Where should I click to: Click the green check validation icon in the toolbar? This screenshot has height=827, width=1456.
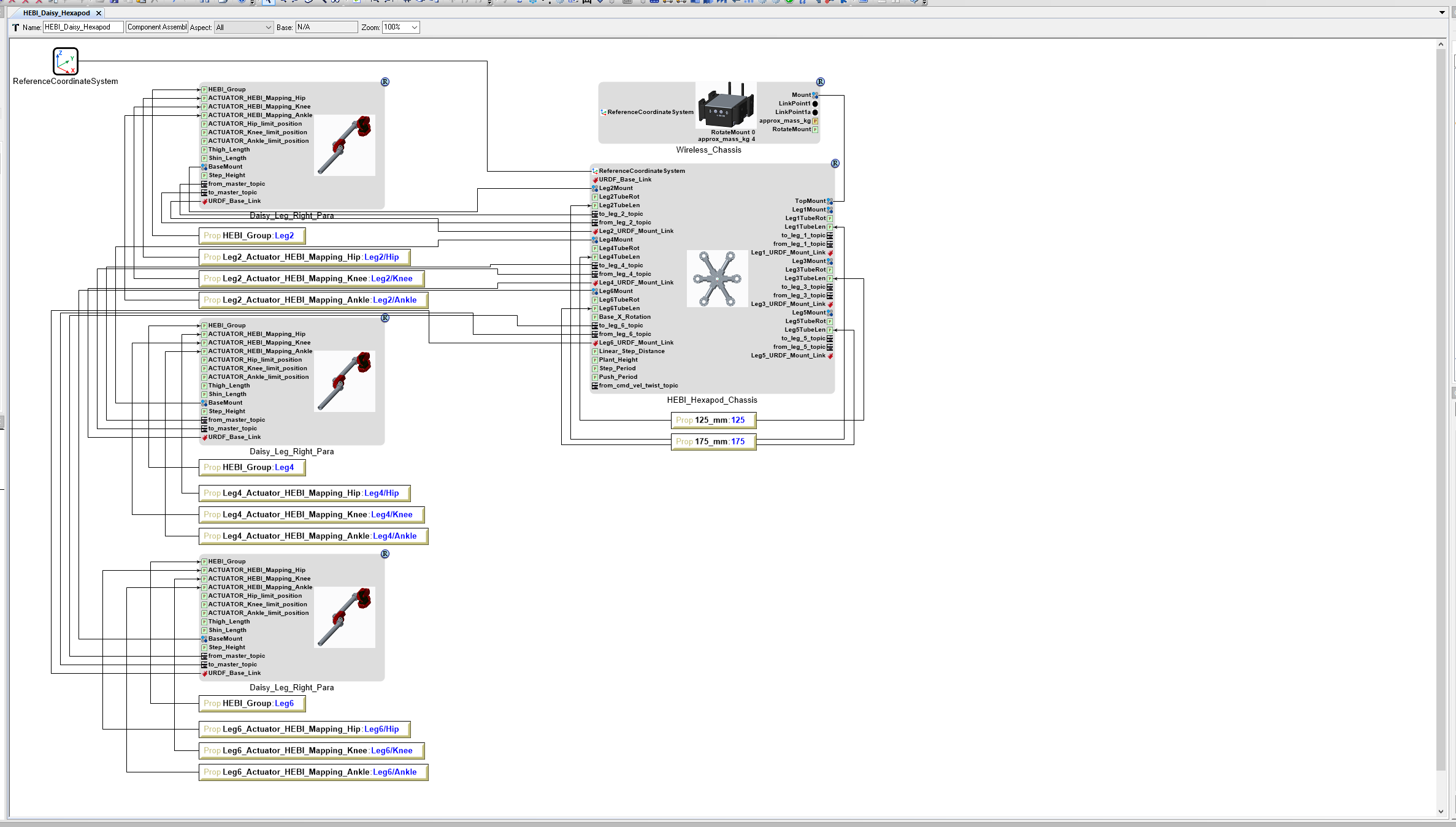[789, 2]
